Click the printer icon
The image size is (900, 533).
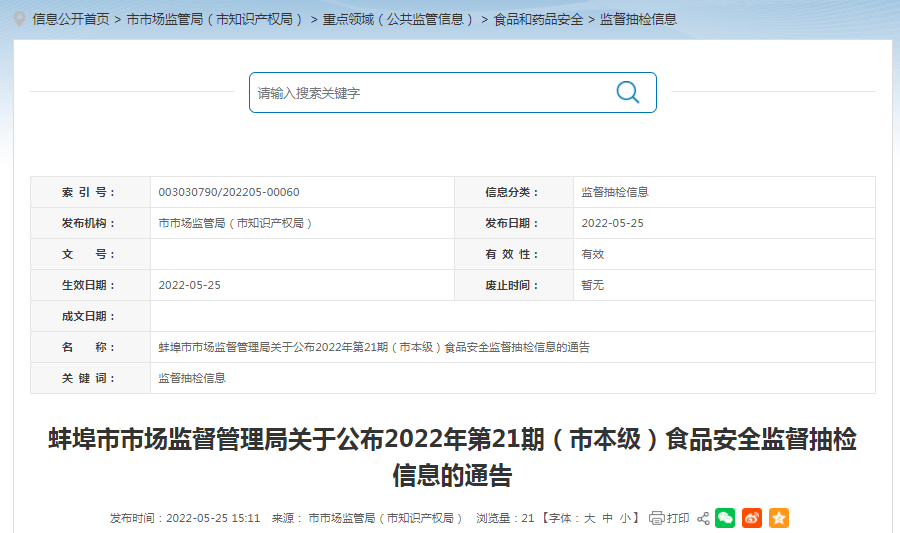(x=657, y=519)
